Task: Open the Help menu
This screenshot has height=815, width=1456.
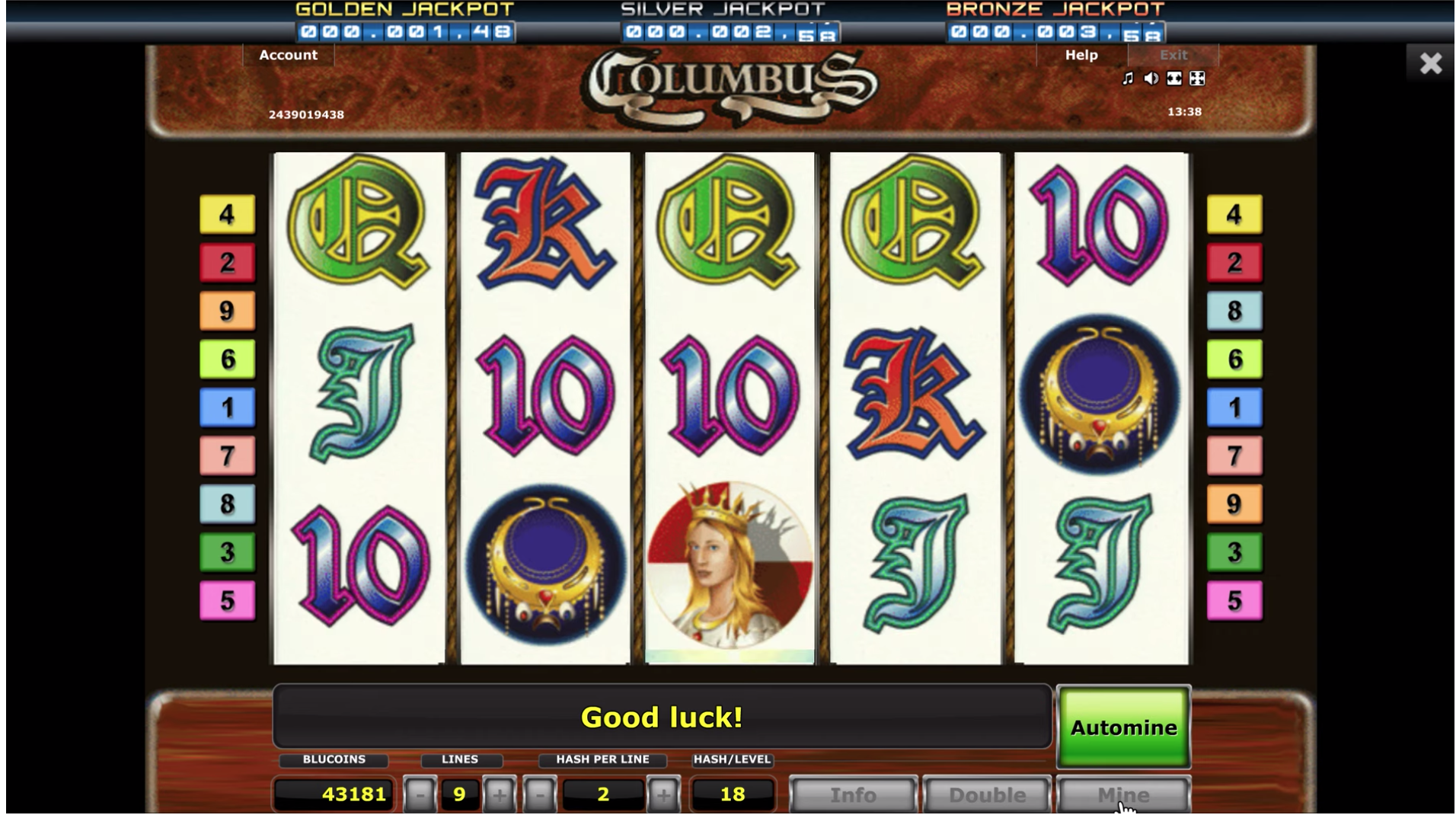Action: 1081,55
